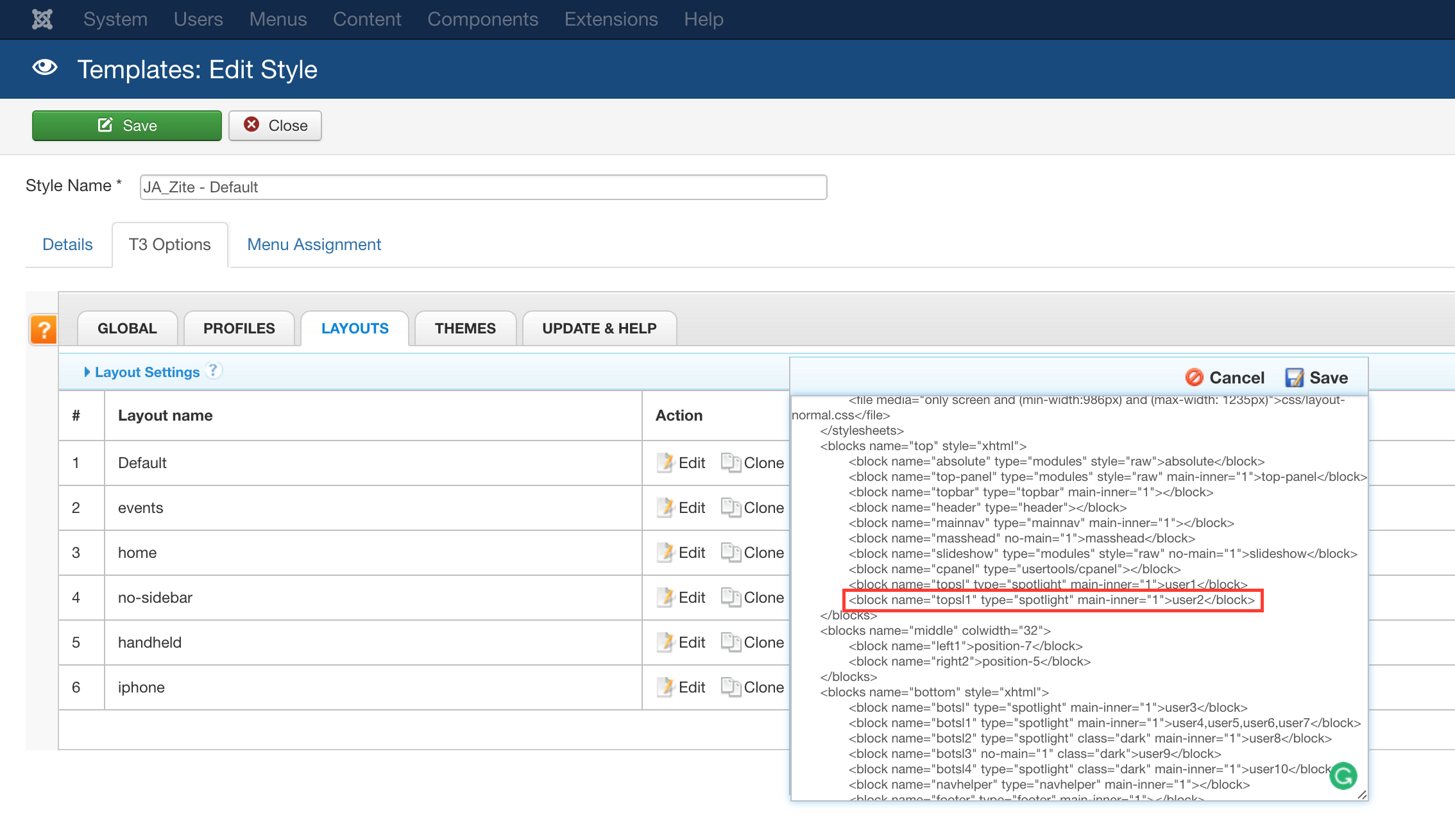Image resolution: width=1455 pixels, height=840 pixels.
Task: Click the orange question mark help icon
Action: pyautogui.click(x=44, y=330)
